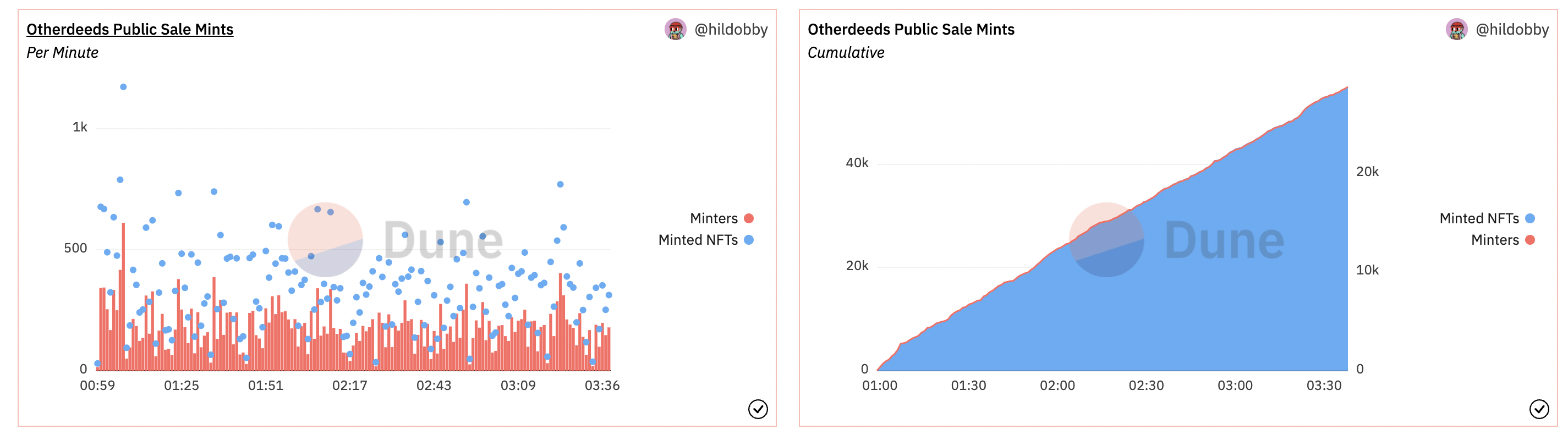Open the @hildobby profile link on the Per Minute chart
This screenshot has height=440, width=1568.
pos(731,29)
